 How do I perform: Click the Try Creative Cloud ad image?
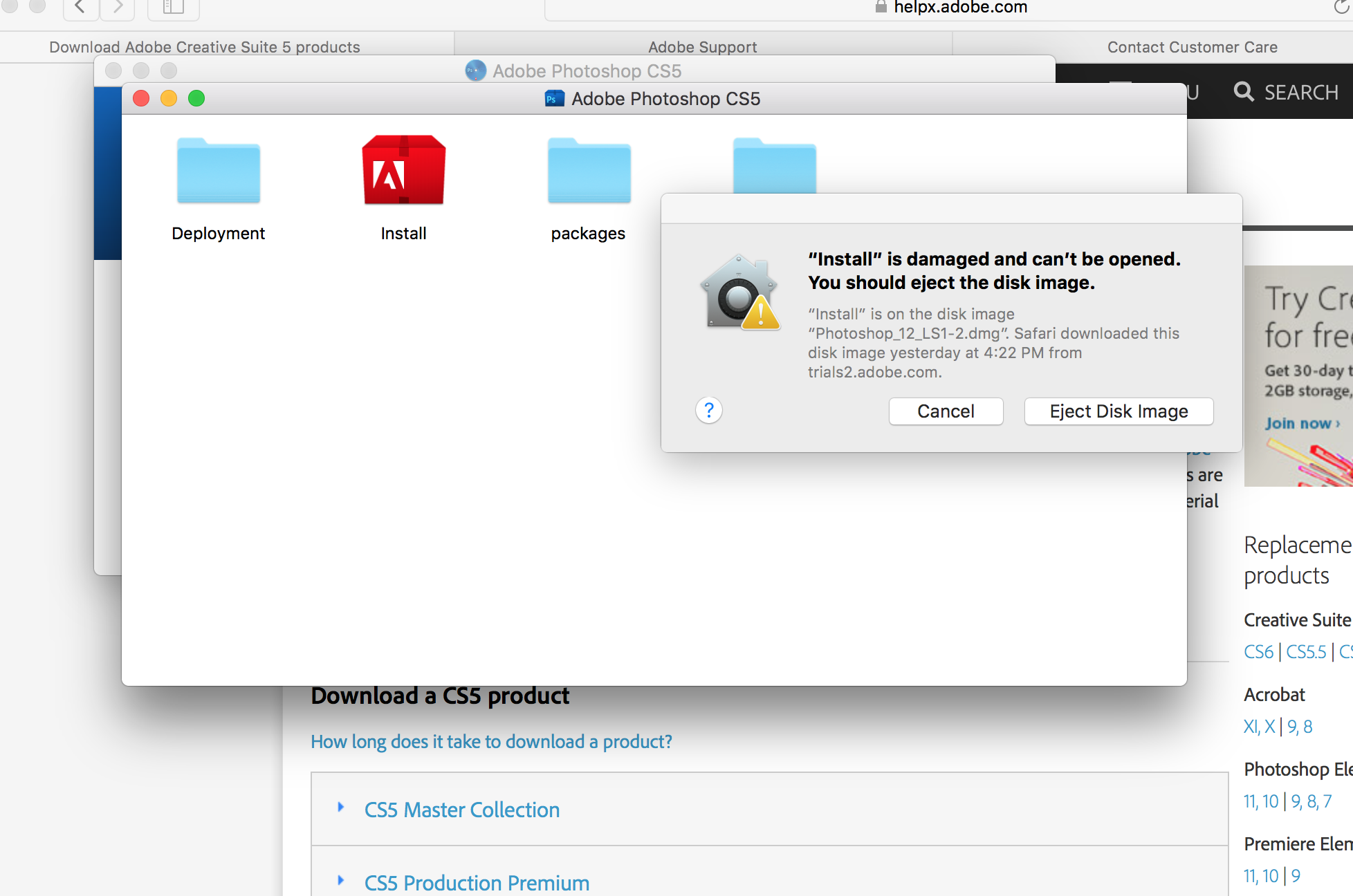[1298, 376]
